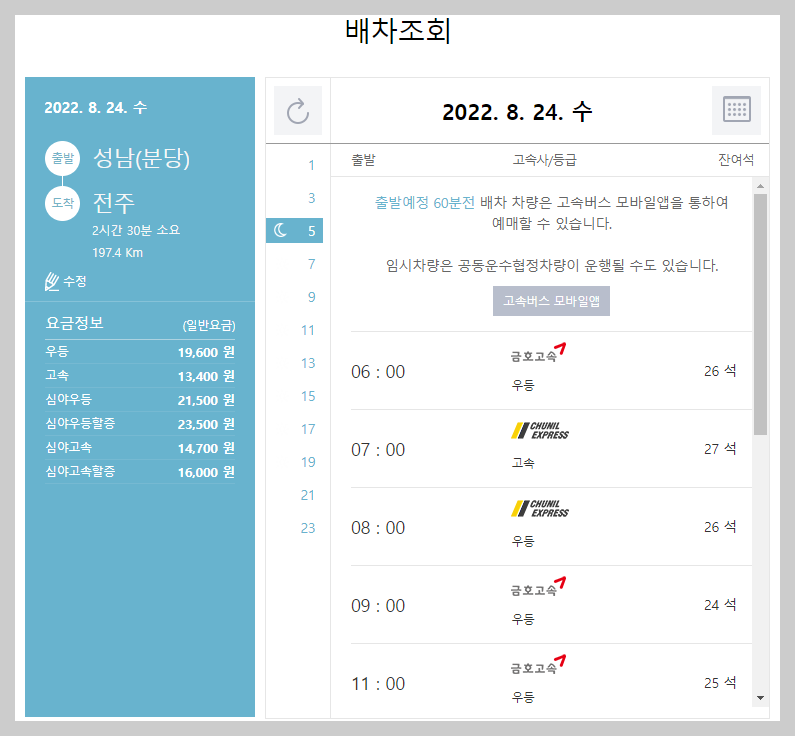Click the Chunil Express logo on the 07:00 row

click(x=539, y=430)
